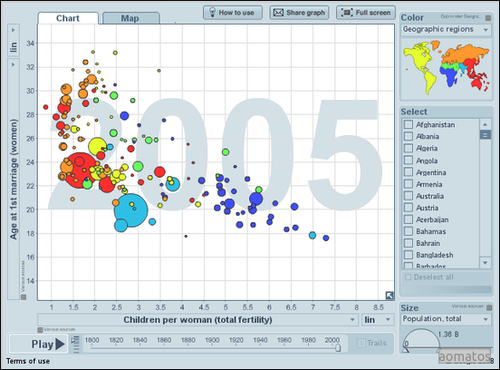Click the country list scroll-down arrow
Image resolution: width=500 pixels, height=370 pixels.
pos(485,263)
